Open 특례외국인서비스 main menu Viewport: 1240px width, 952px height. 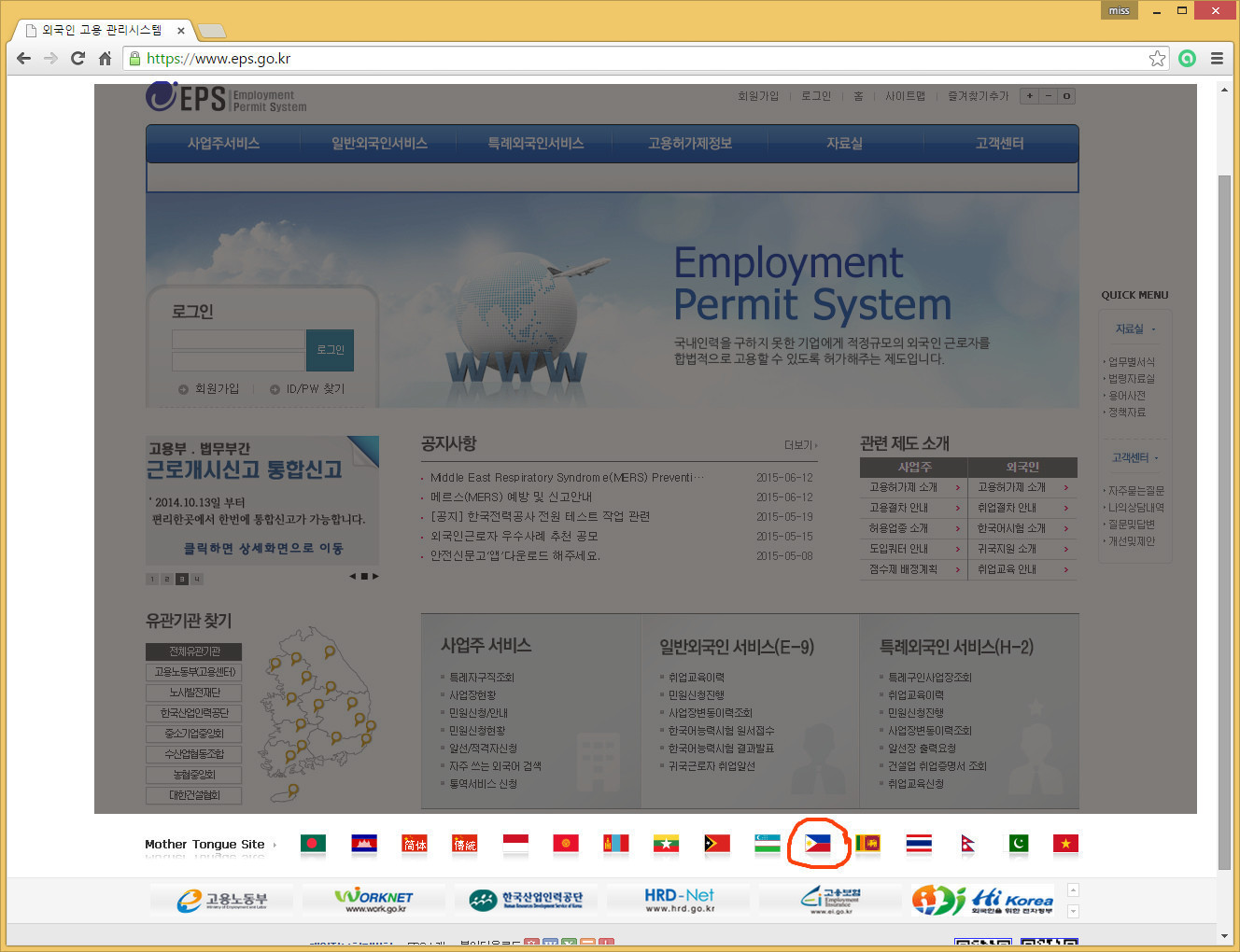[x=535, y=143]
